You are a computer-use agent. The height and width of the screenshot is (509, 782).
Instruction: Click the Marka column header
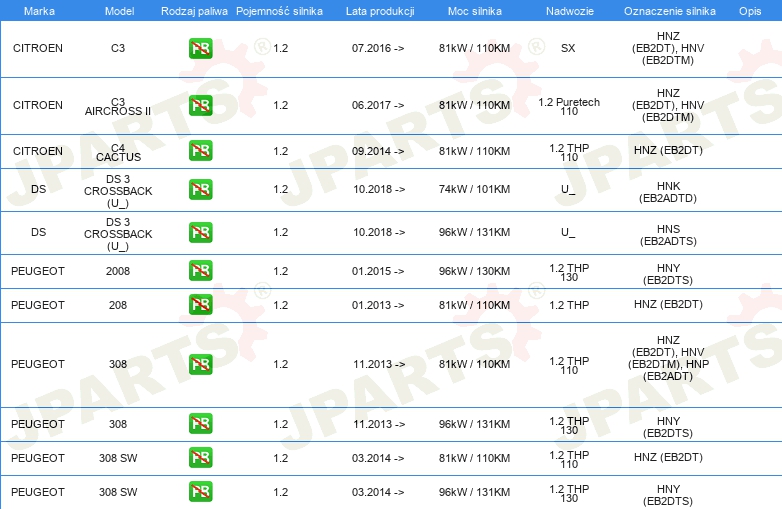[39, 10]
